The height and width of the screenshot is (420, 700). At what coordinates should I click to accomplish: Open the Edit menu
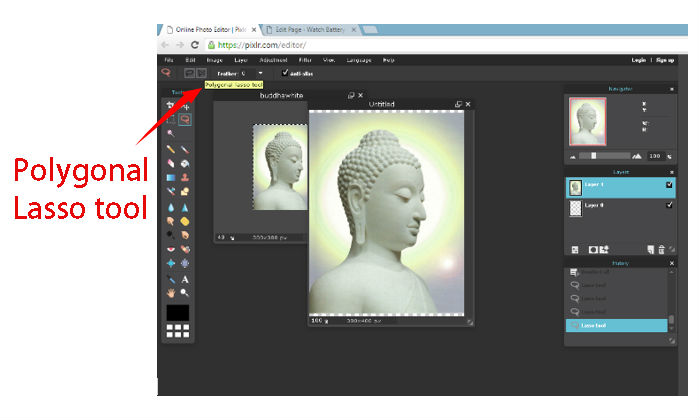pos(191,60)
